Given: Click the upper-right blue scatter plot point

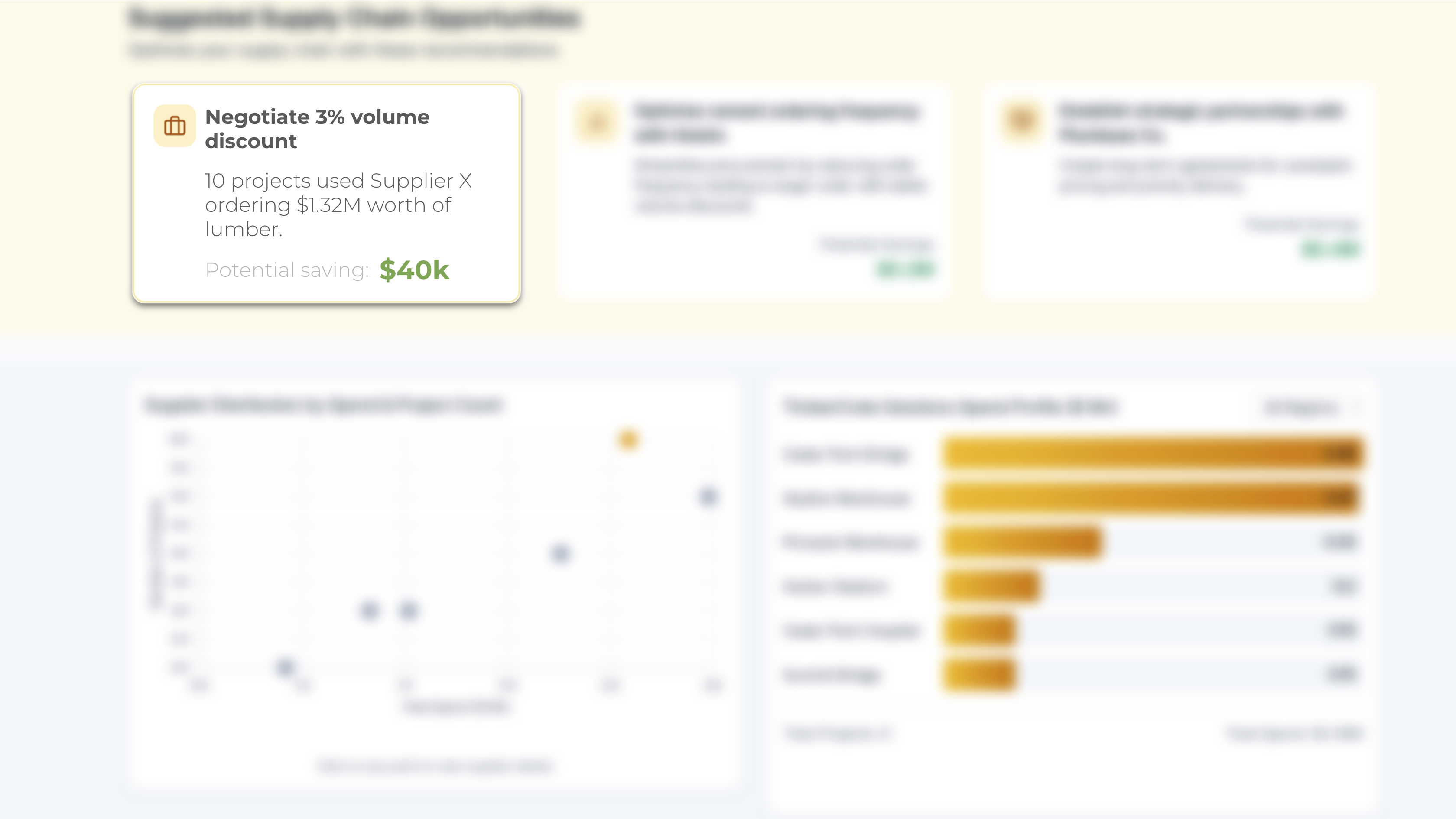Looking at the screenshot, I should click(x=708, y=497).
